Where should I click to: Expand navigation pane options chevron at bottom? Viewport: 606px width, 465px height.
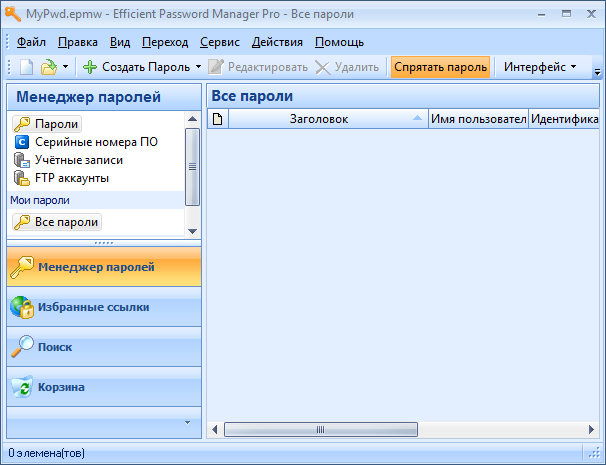pyautogui.click(x=186, y=422)
